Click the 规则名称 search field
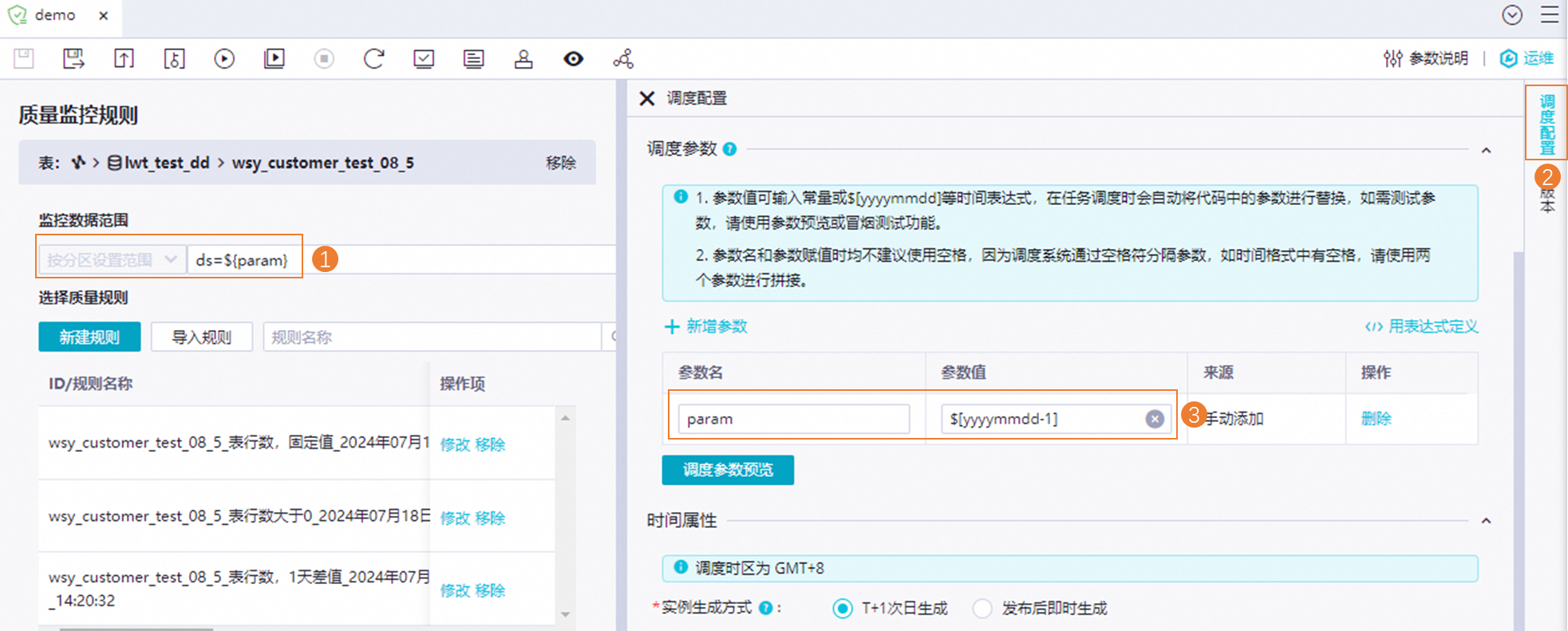This screenshot has height=631, width=1568. click(x=432, y=337)
